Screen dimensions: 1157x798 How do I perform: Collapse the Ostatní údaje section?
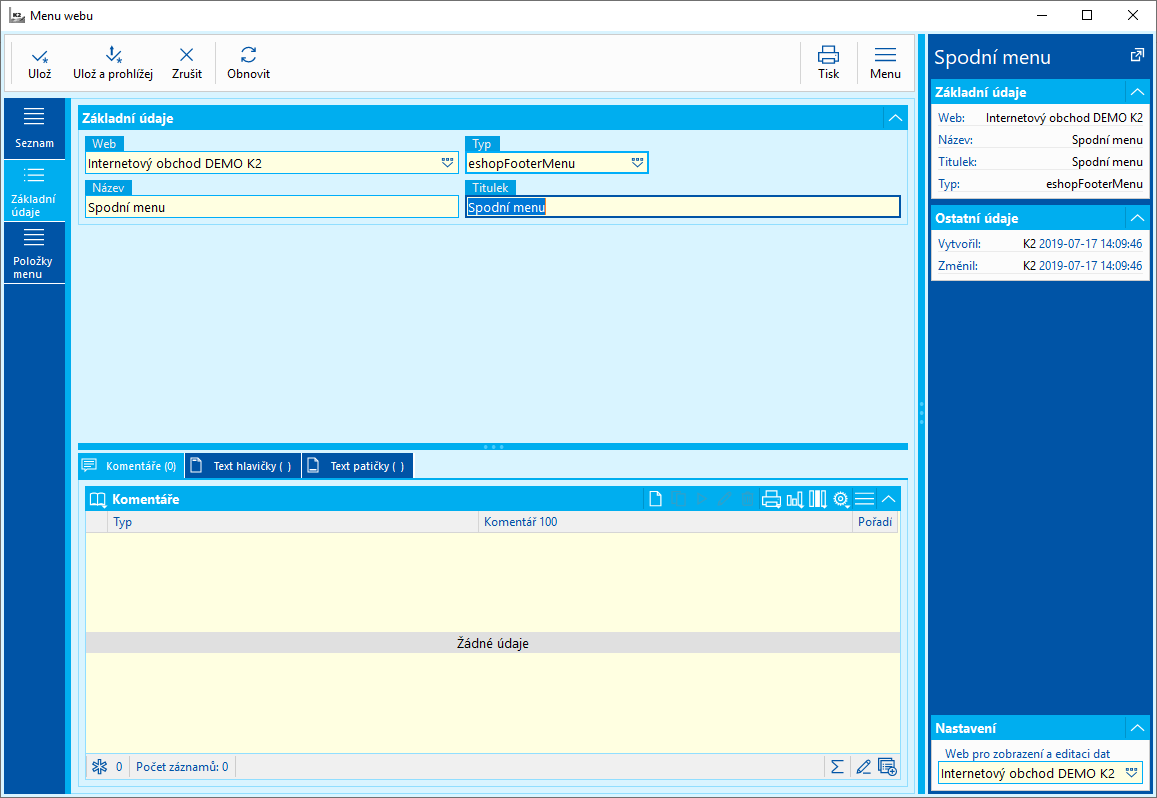[x=1137, y=218]
